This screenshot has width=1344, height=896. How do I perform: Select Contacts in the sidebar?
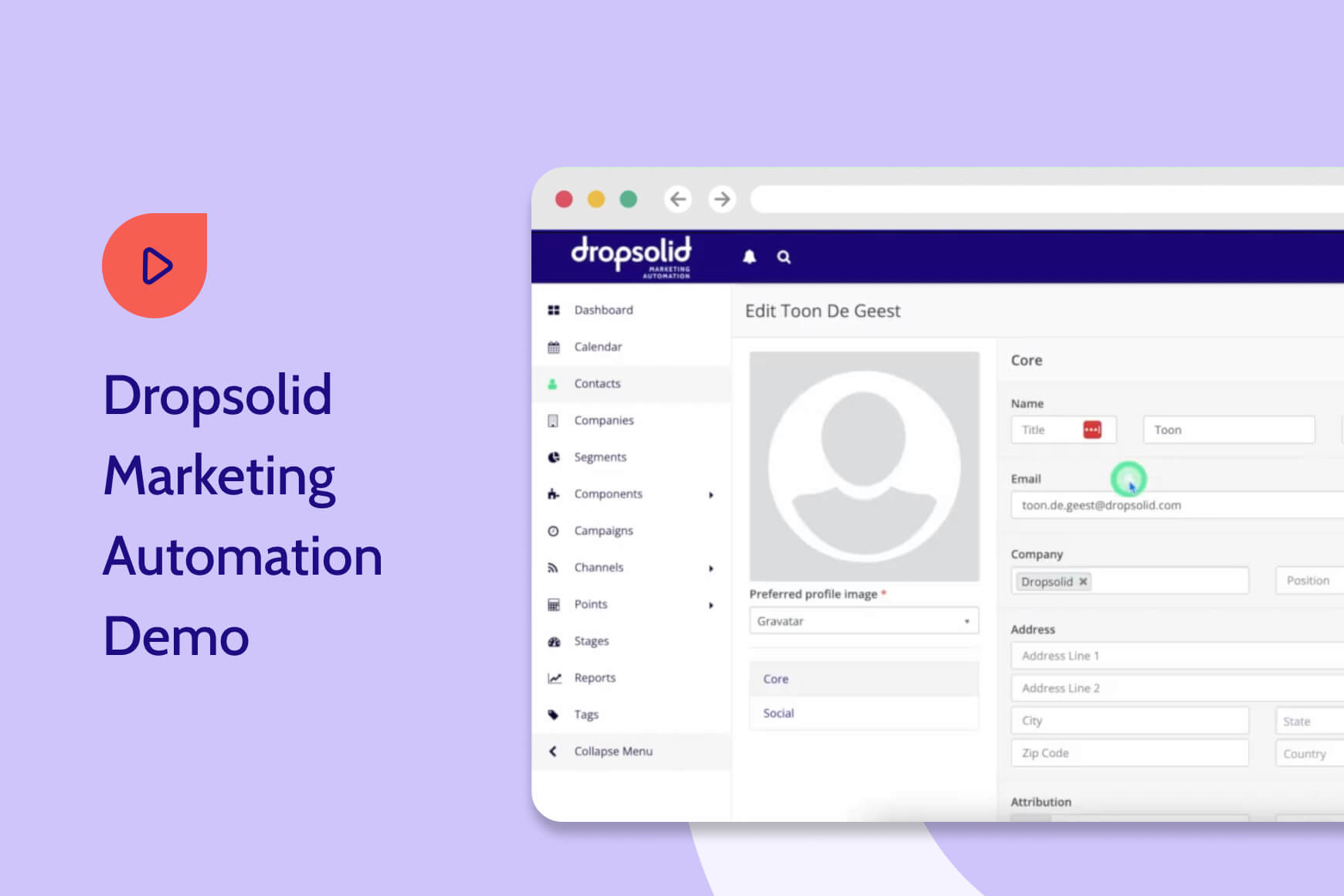click(597, 384)
